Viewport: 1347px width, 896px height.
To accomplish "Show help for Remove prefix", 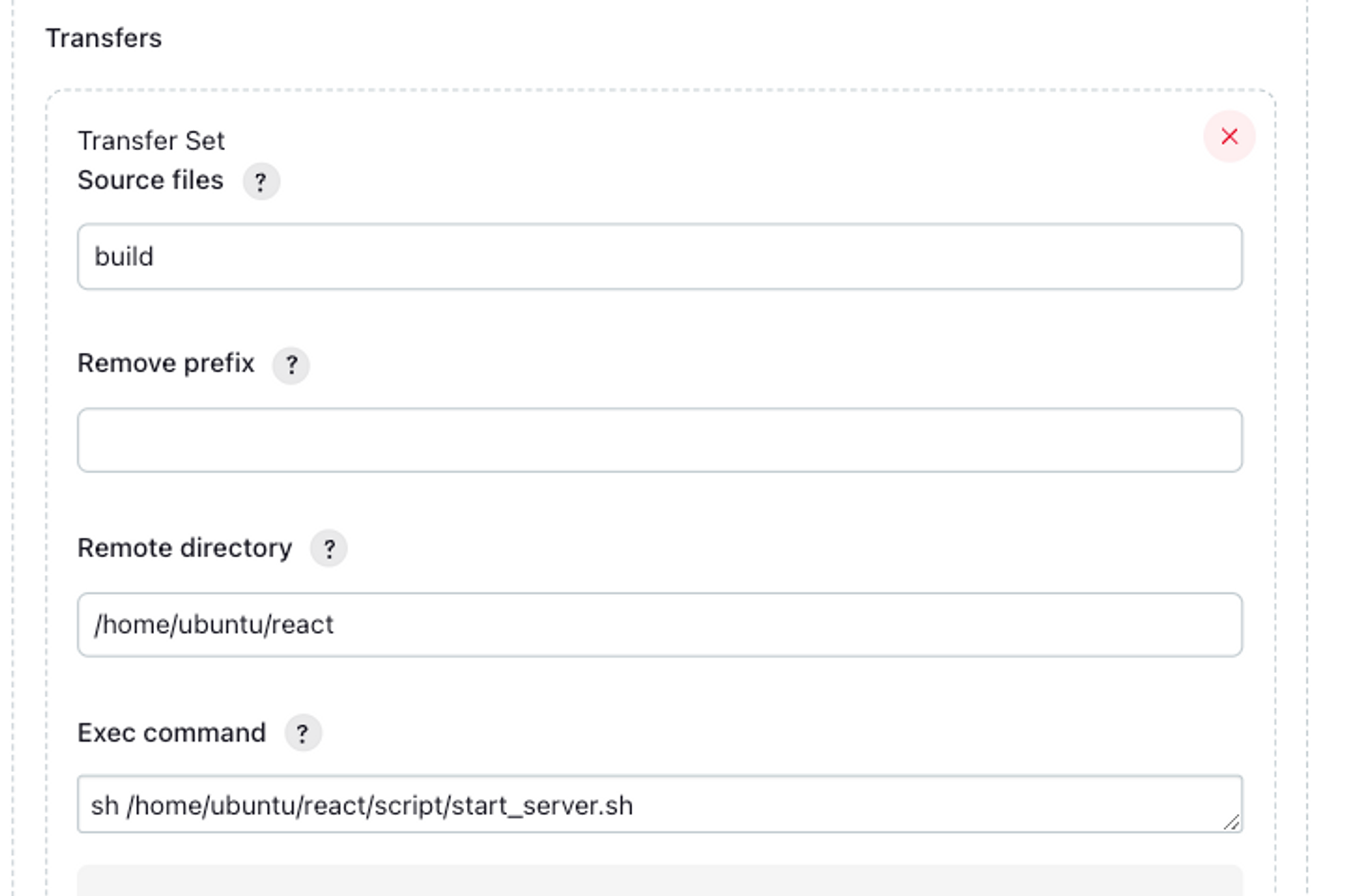I will coord(290,365).
